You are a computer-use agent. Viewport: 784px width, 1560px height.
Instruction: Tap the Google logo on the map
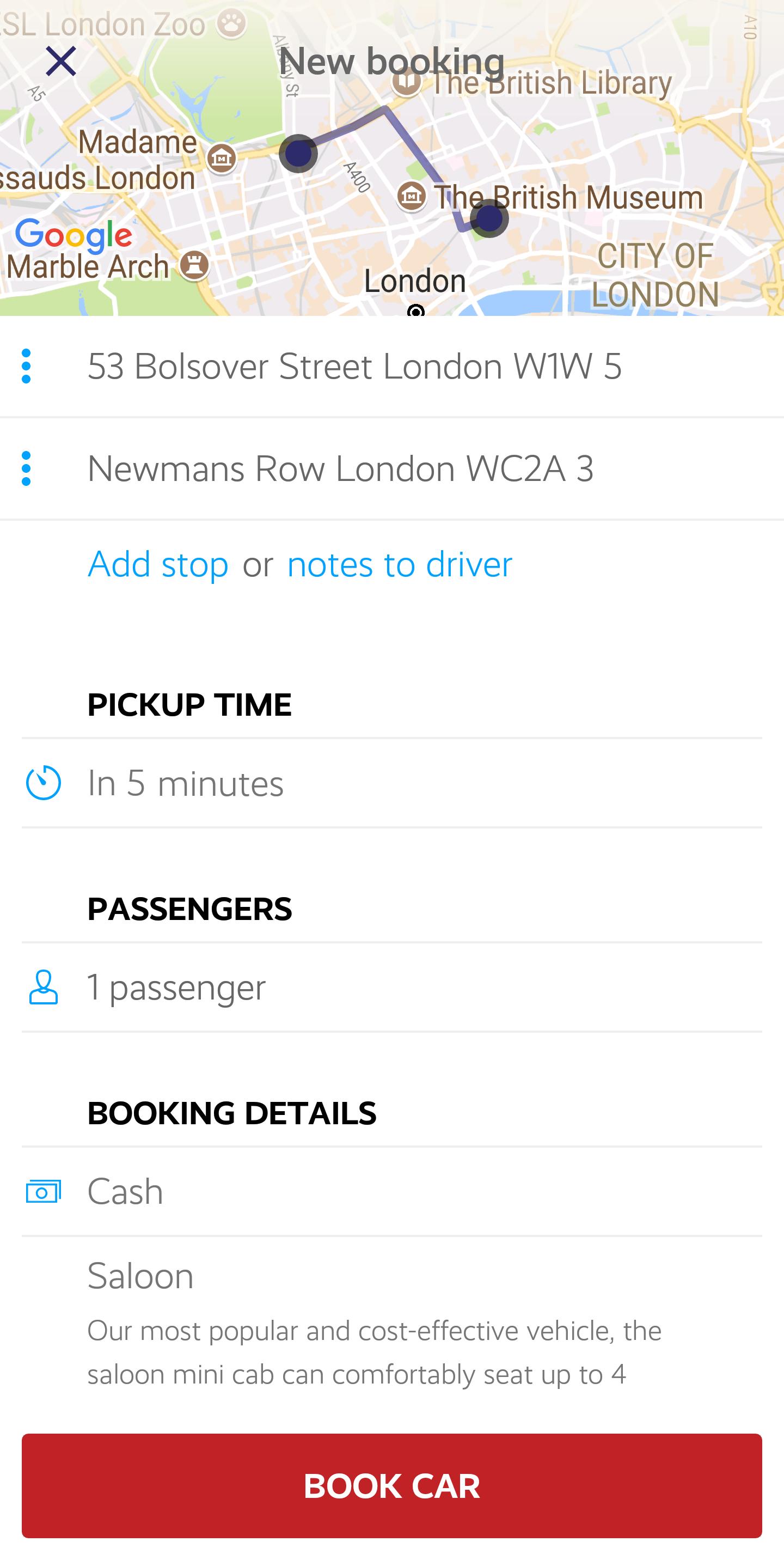[x=74, y=235]
